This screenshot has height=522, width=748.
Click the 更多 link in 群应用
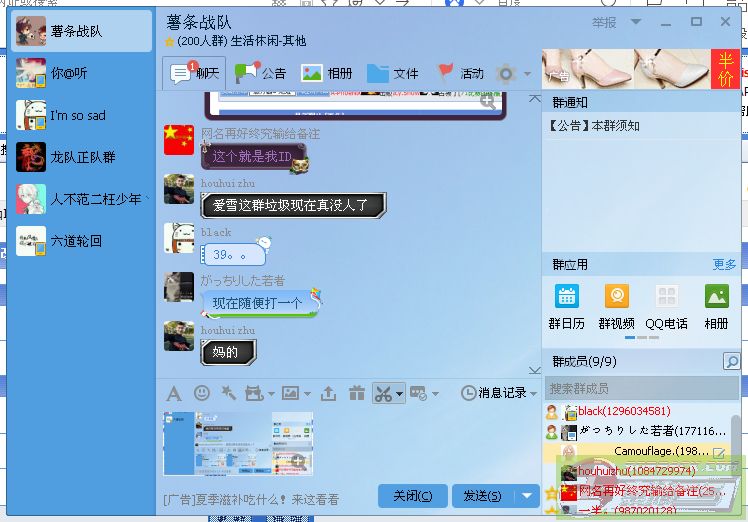[x=724, y=265]
